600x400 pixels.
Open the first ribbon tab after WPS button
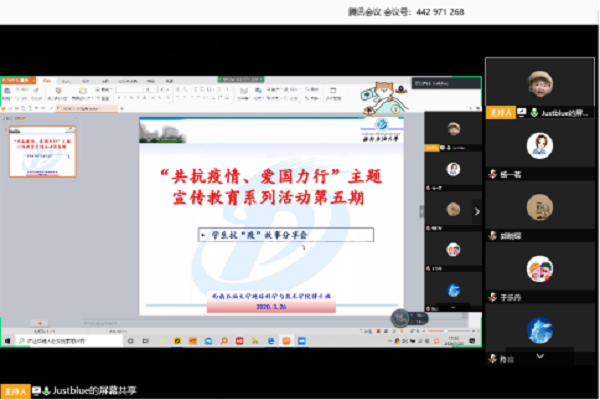coord(47,79)
